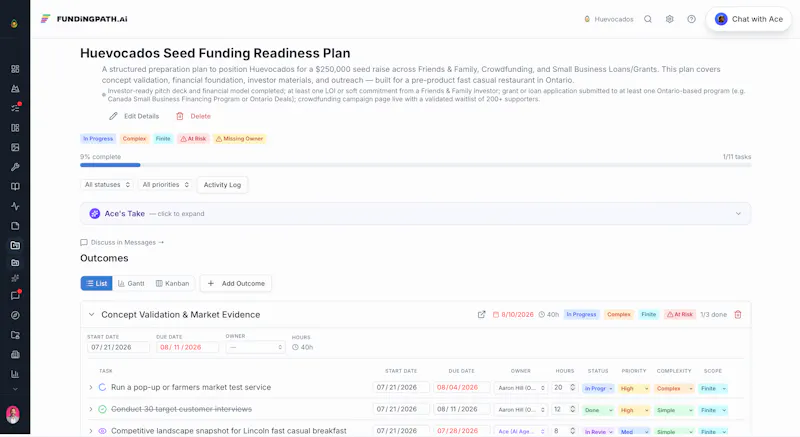Open the checklist icon with red badge
The height and width of the screenshot is (437, 800).
pyautogui.click(x=15, y=108)
